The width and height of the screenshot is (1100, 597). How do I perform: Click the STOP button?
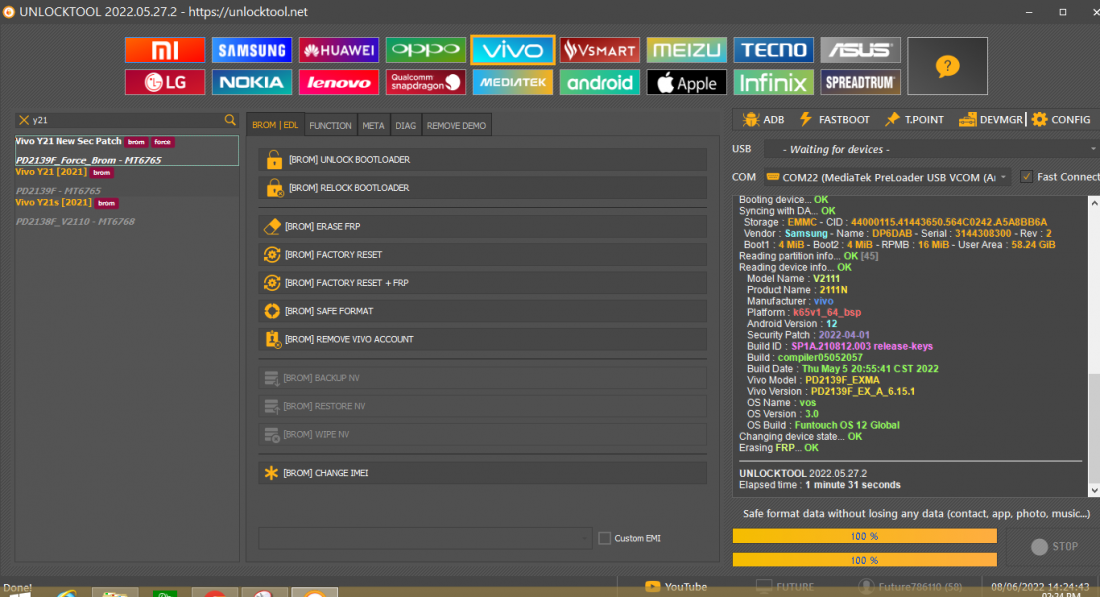pyautogui.click(x=1055, y=546)
